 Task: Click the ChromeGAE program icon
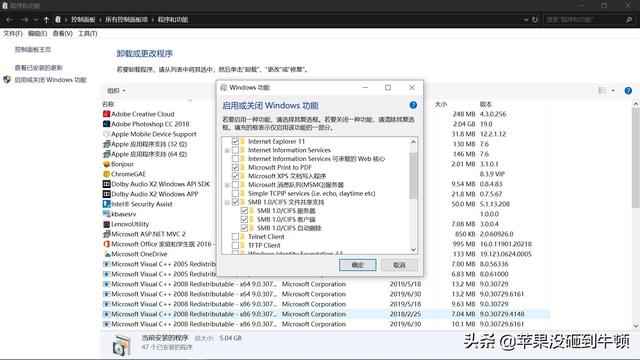107,174
